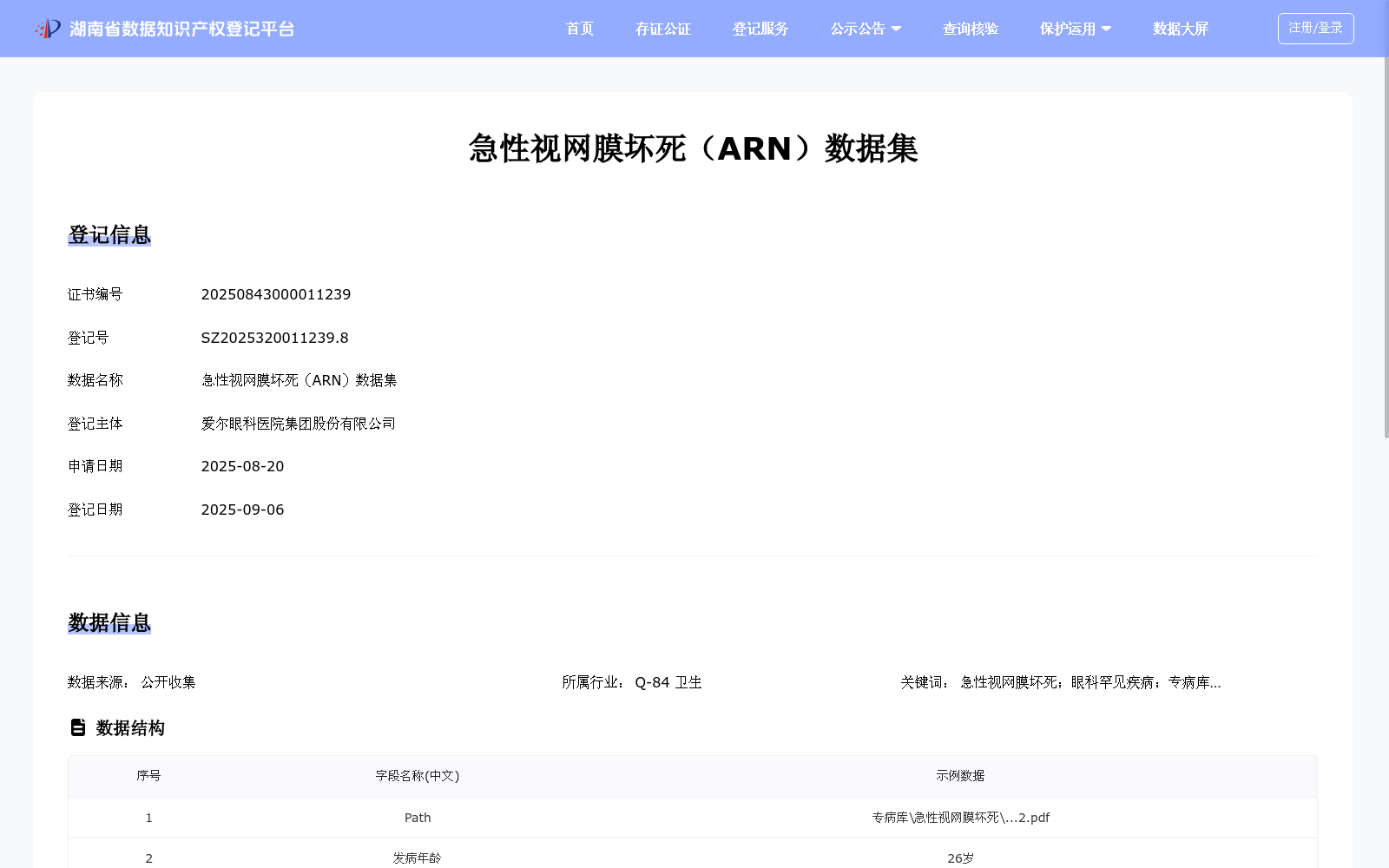The width and height of the screenshot is (1389, 868).
Task: Click the 登记信息 section heading
Action: click(109, 235)
